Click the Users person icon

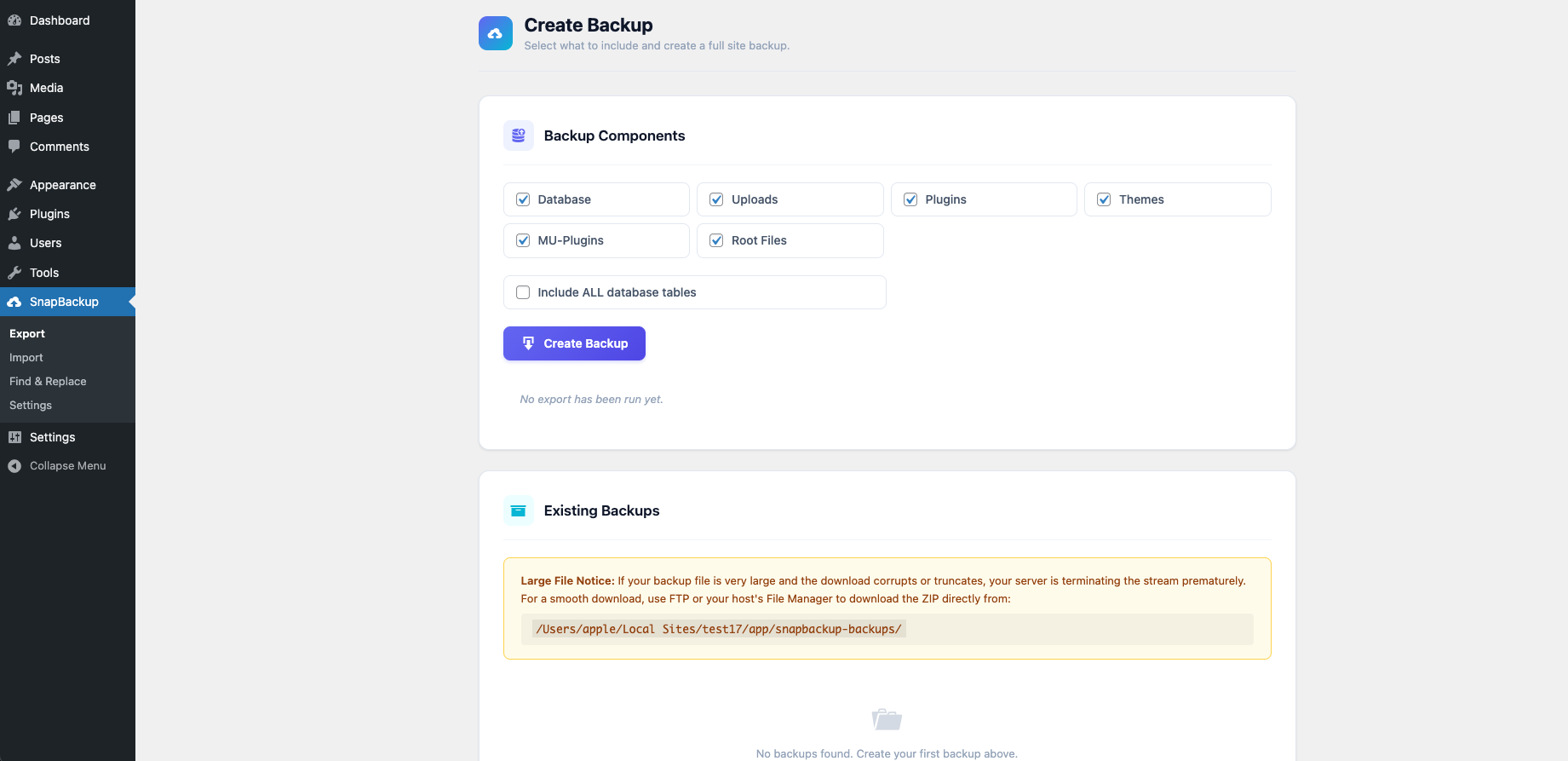tap(14, 243)
